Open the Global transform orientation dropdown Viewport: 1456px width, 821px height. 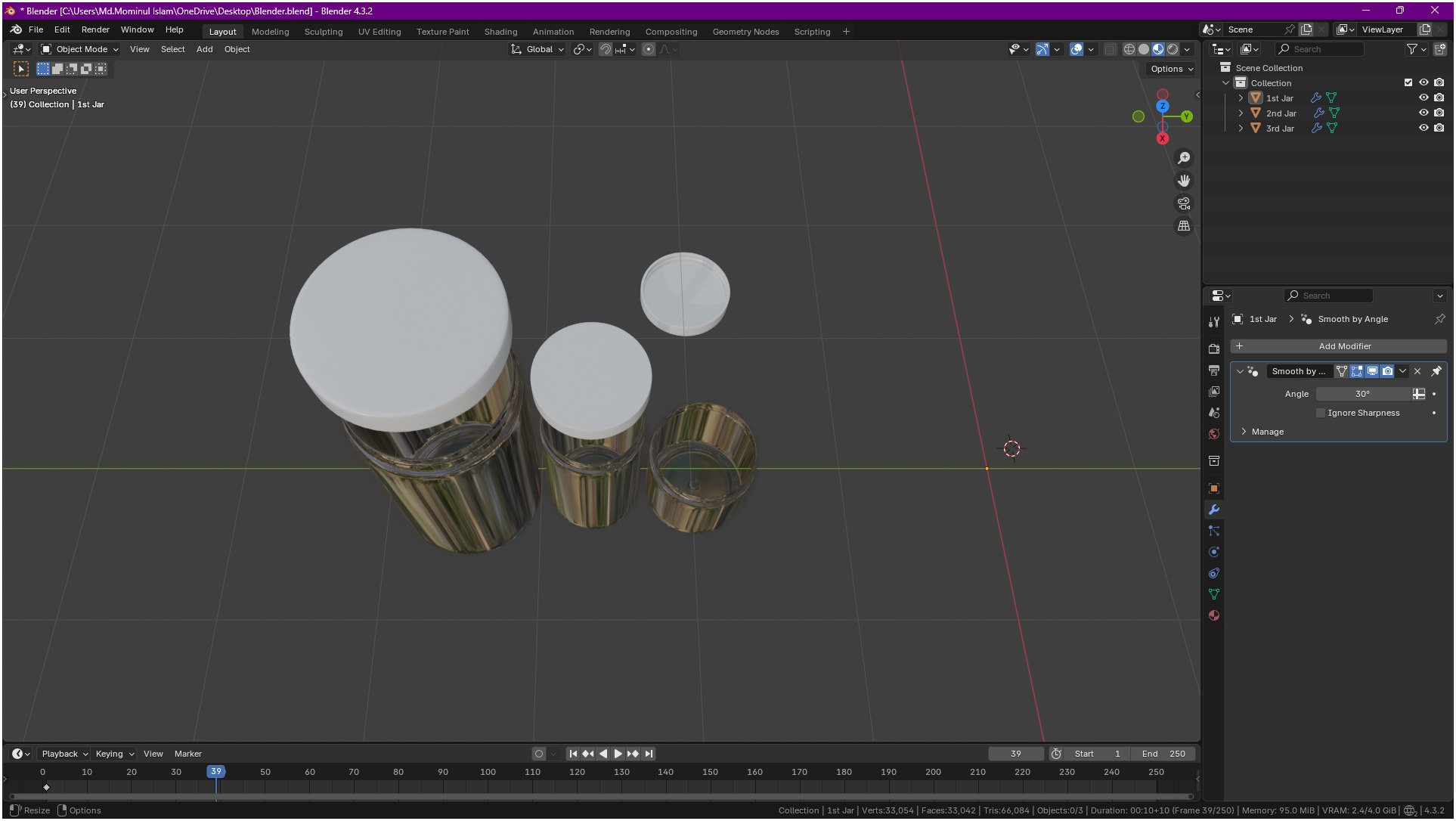tap(537, 49)
